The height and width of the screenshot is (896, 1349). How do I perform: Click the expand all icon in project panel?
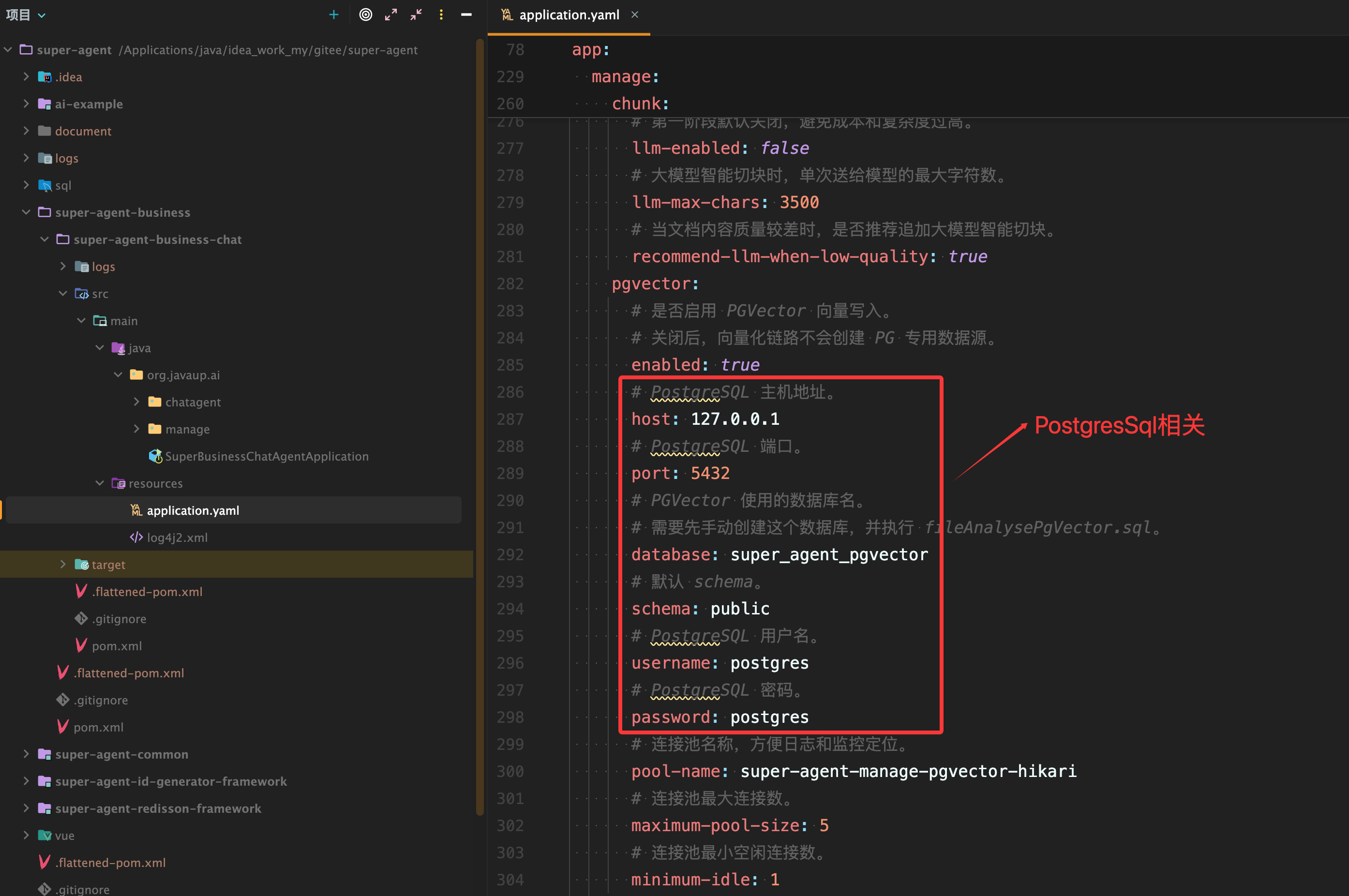(x=391, y=15)
